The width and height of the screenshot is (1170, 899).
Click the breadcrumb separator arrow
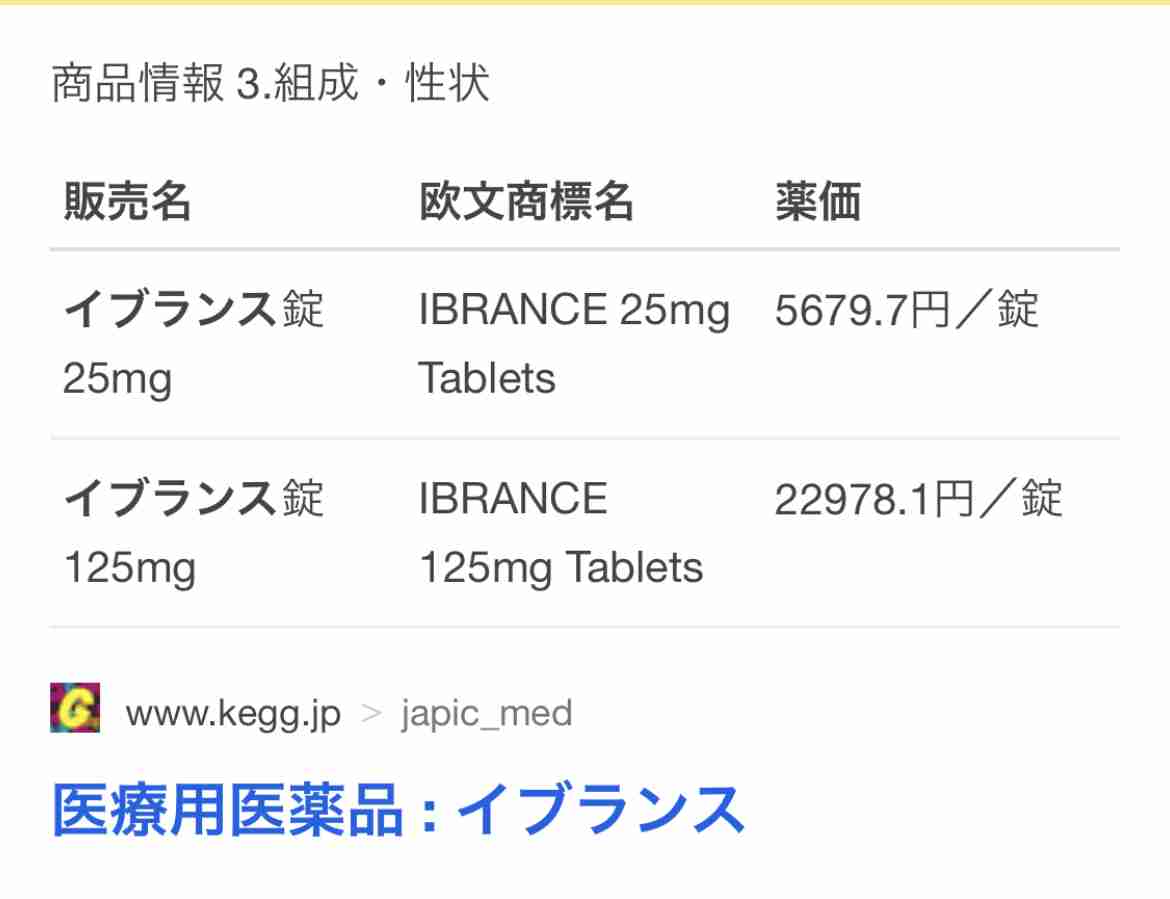[372, 714]
